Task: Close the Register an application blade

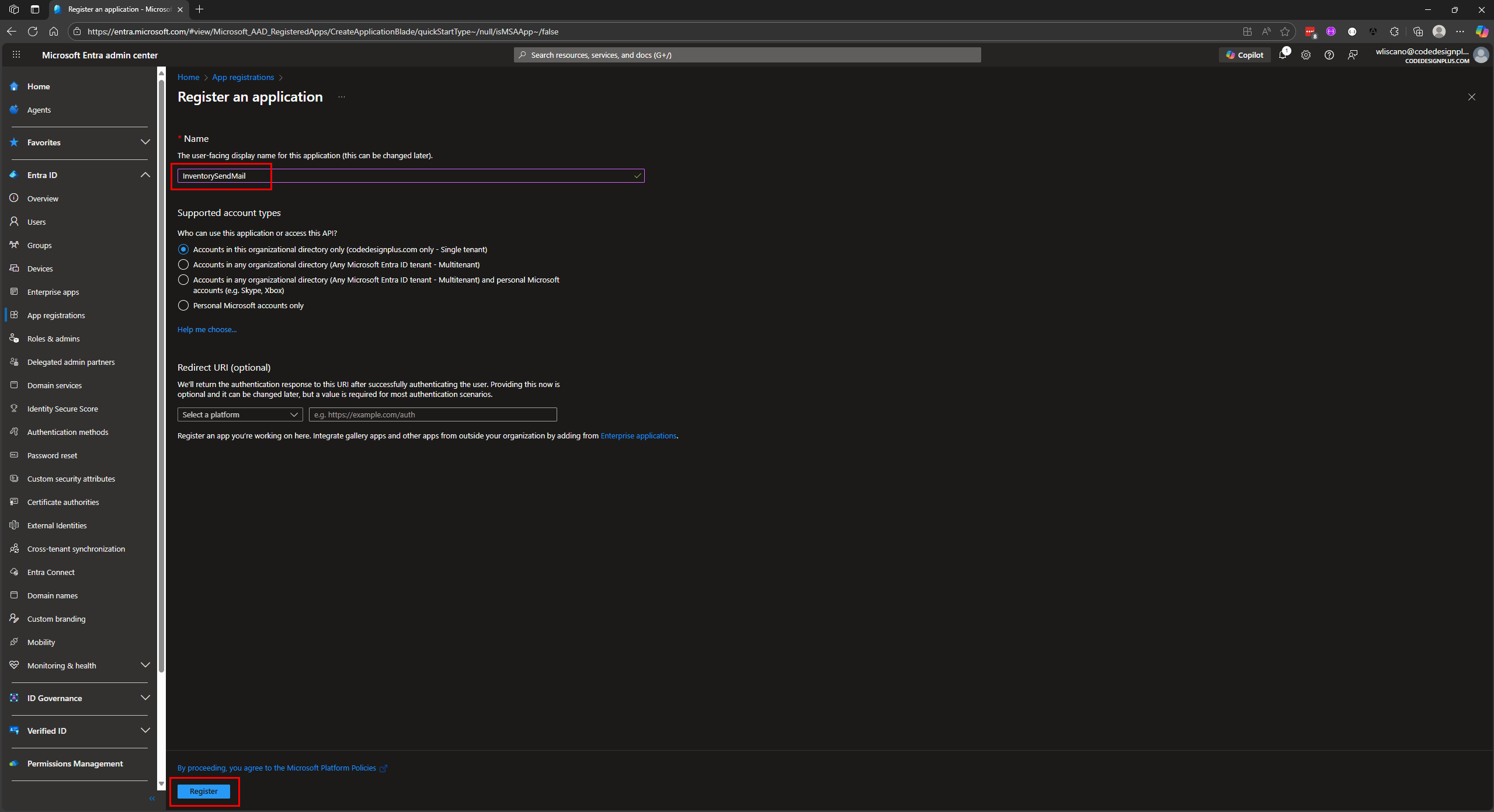Action: click(x=1472, y=97)
